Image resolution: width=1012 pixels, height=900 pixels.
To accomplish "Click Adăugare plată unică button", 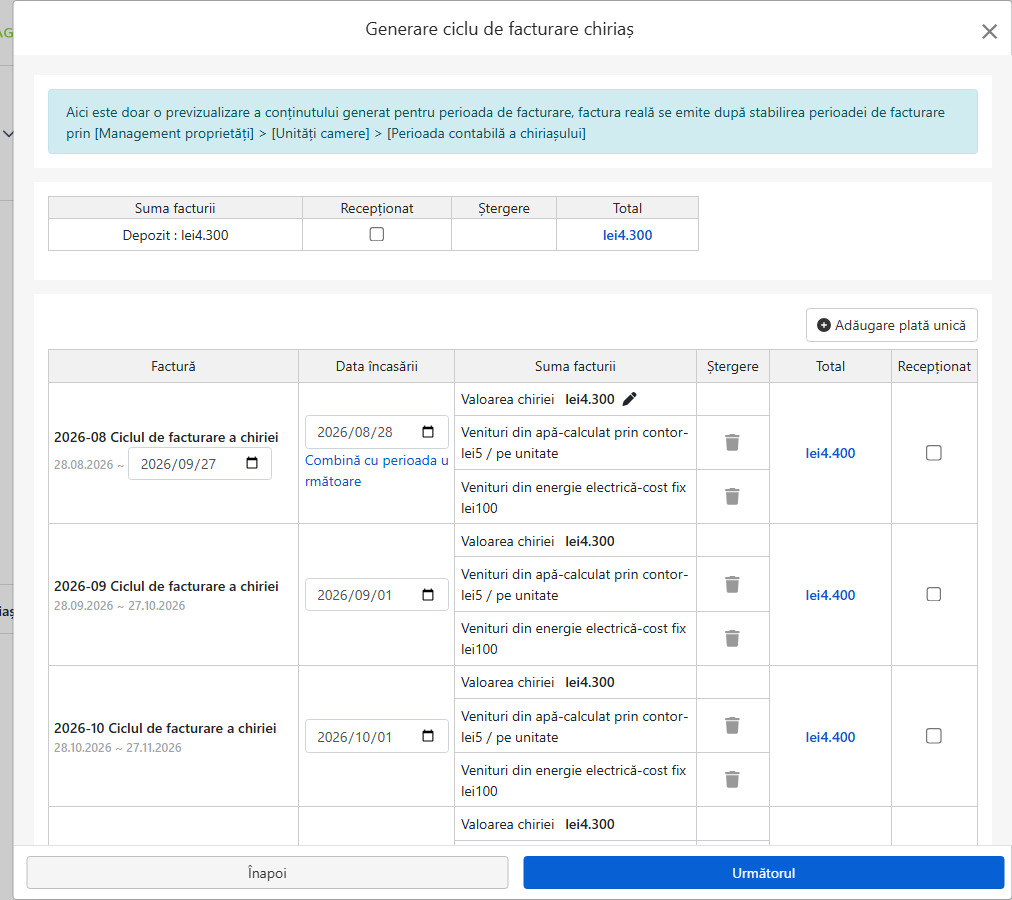I will point(891,325).
